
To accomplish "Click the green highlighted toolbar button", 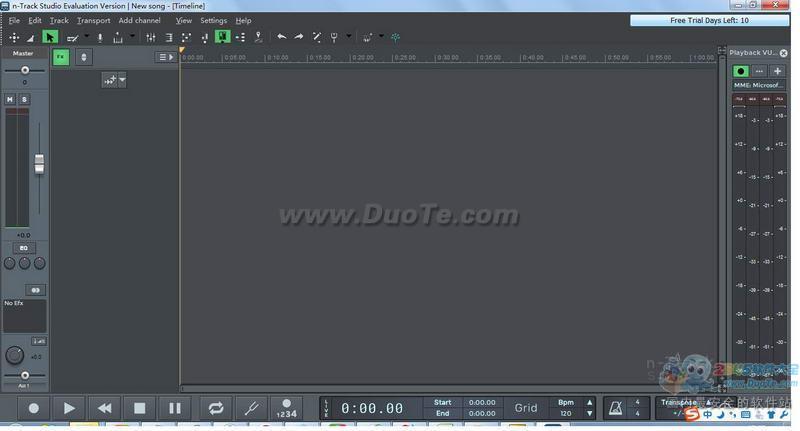I will pos(222,37).
